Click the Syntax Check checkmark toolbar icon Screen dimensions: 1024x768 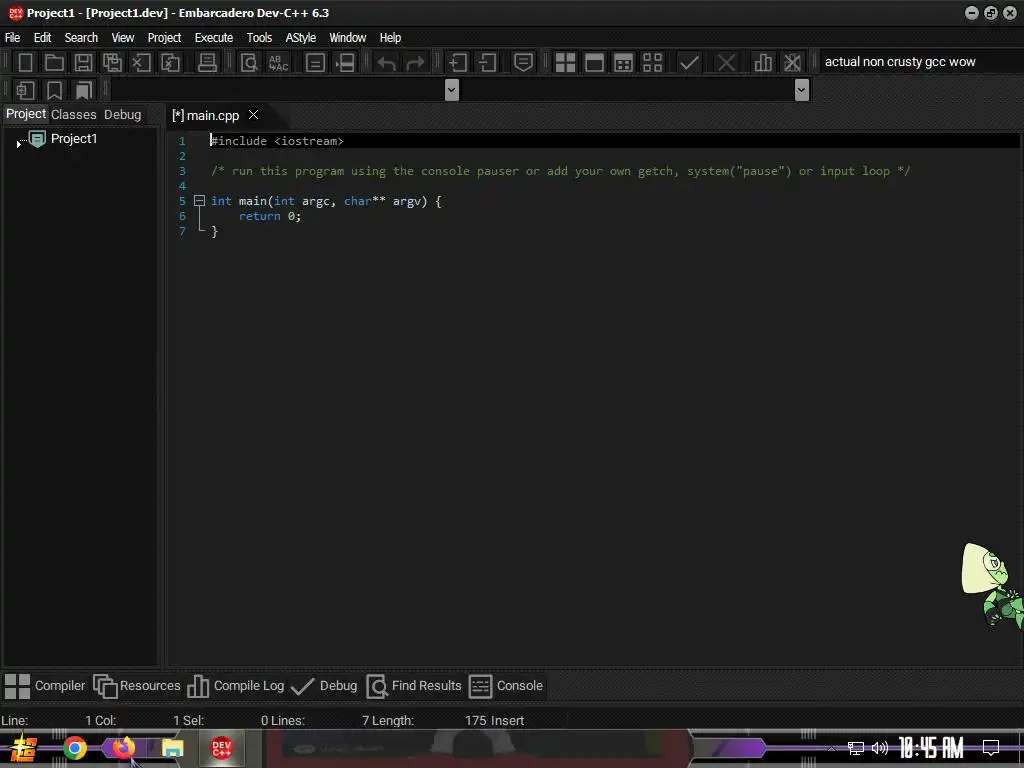689,63
